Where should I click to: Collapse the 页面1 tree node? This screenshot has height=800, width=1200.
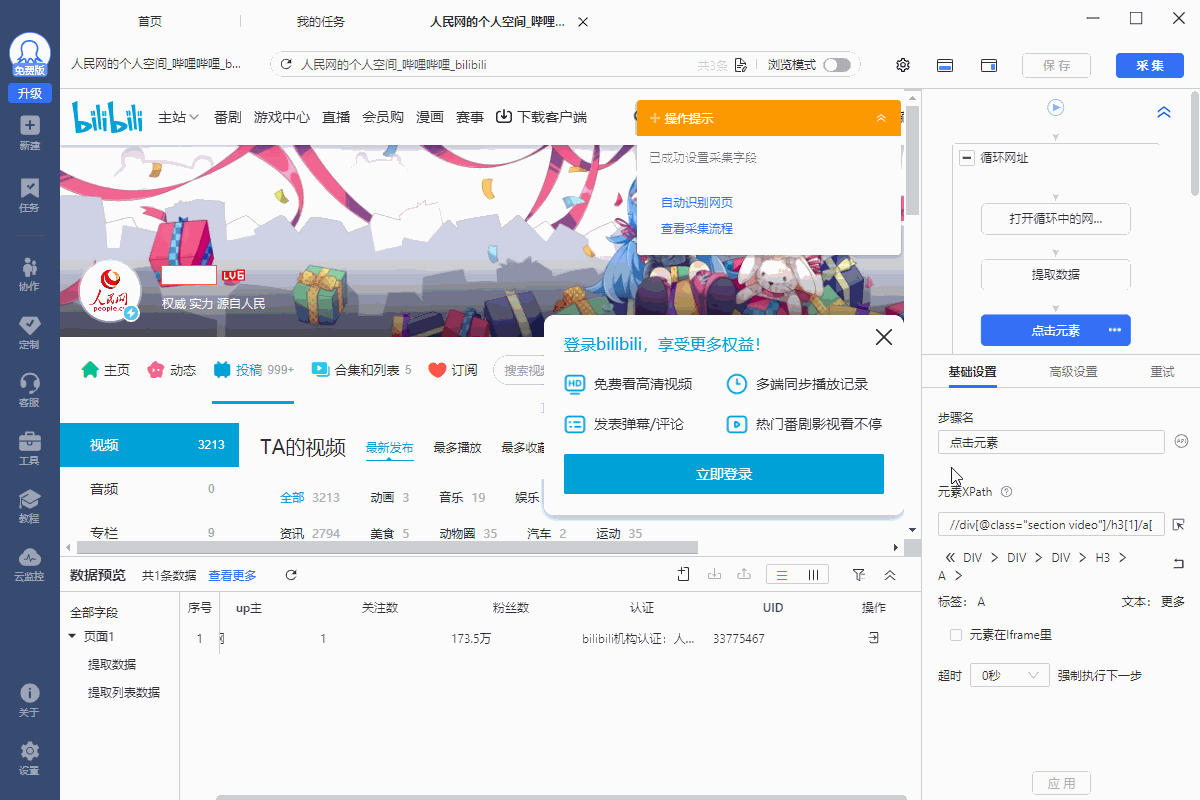pyautogui.click(x=72, y=636)
